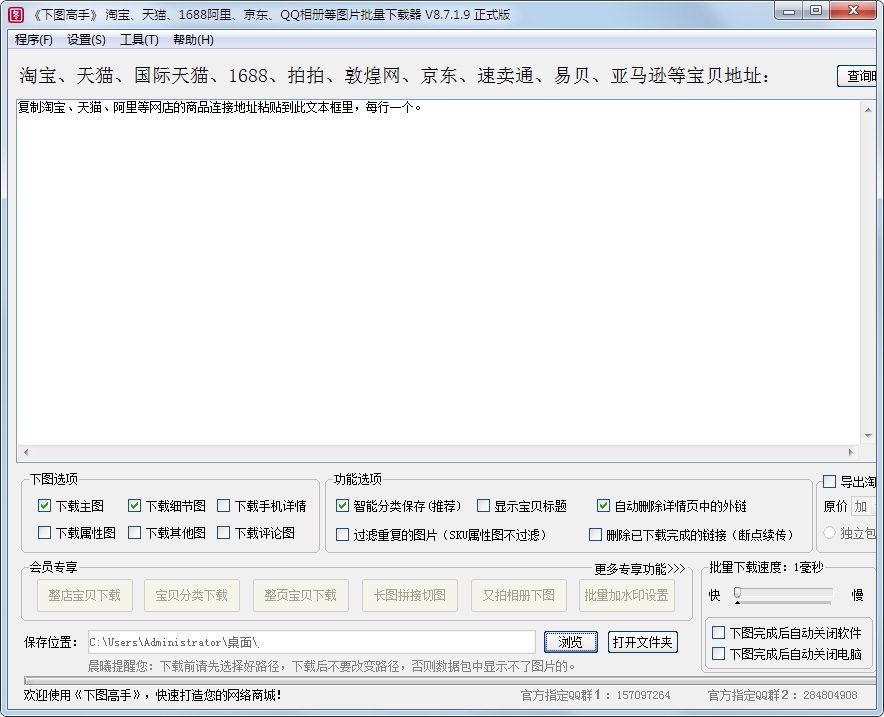
Task: Click inside the product URL text area
Action: 438,270
